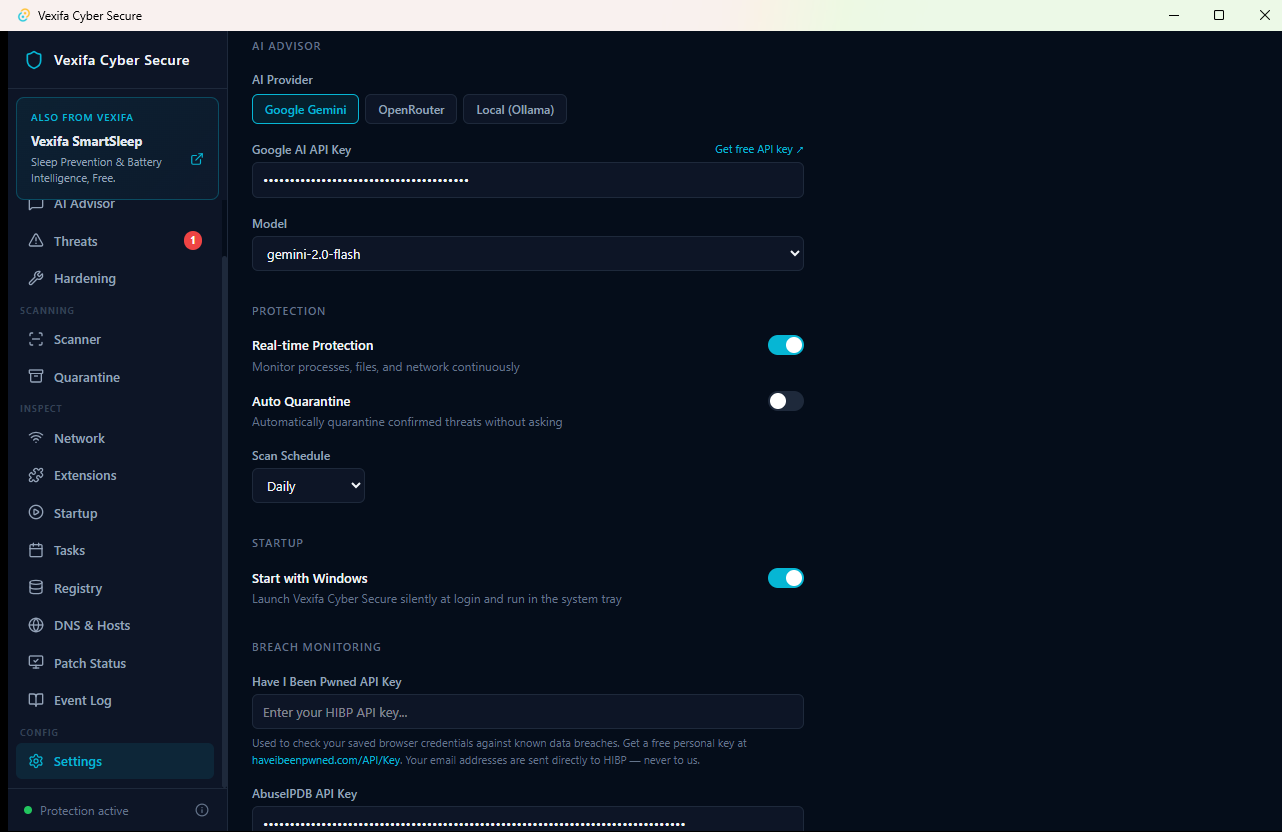The image size is (1282, 832).
Task: Click the red badge on Threats
Action: point(193,240)
